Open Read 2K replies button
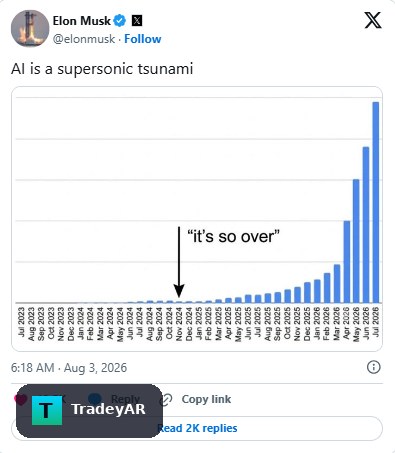395x453 pixels. pos(197,428)
